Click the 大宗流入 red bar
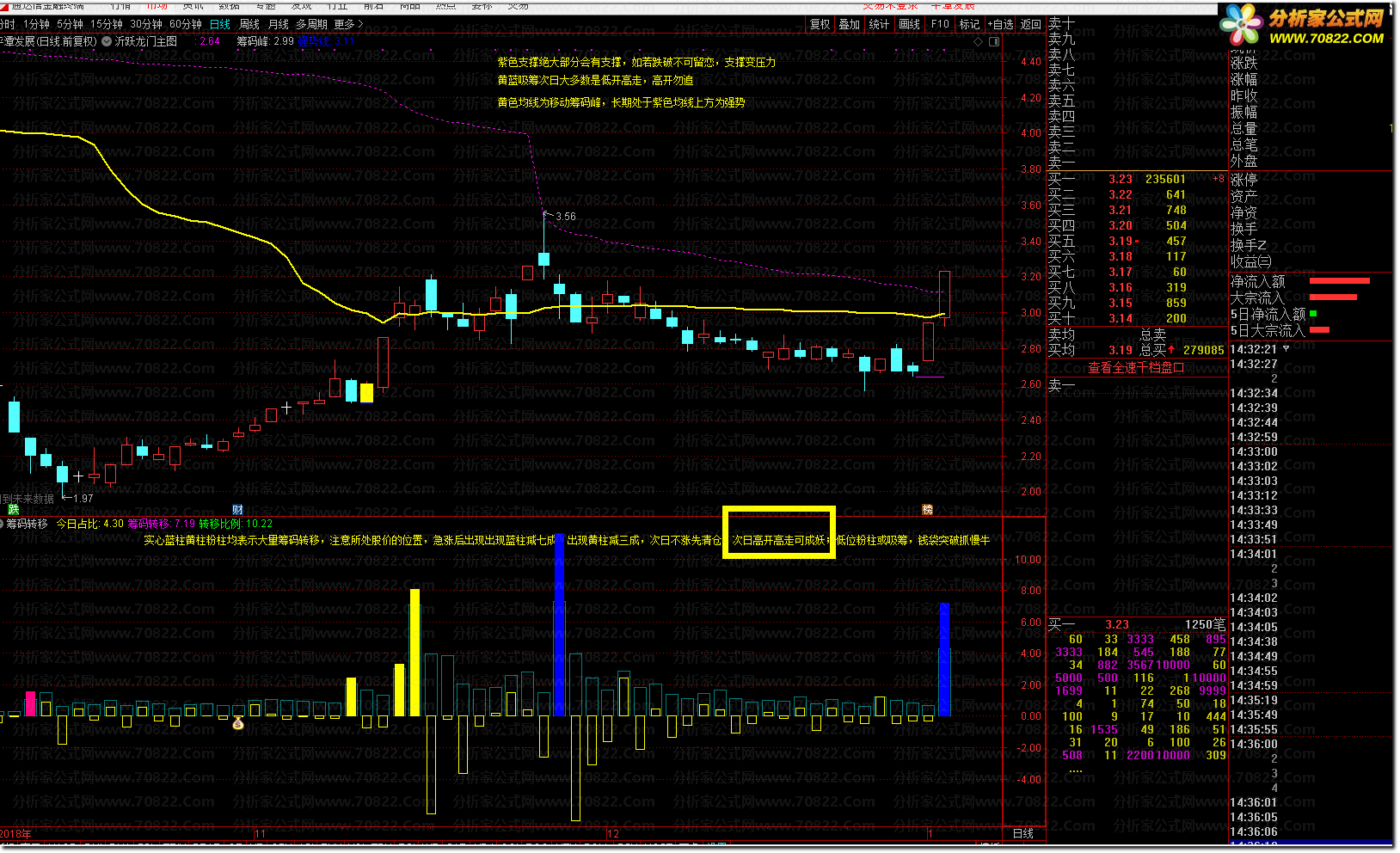This screenshot has height=853, width=1400. click(1332, 298)
